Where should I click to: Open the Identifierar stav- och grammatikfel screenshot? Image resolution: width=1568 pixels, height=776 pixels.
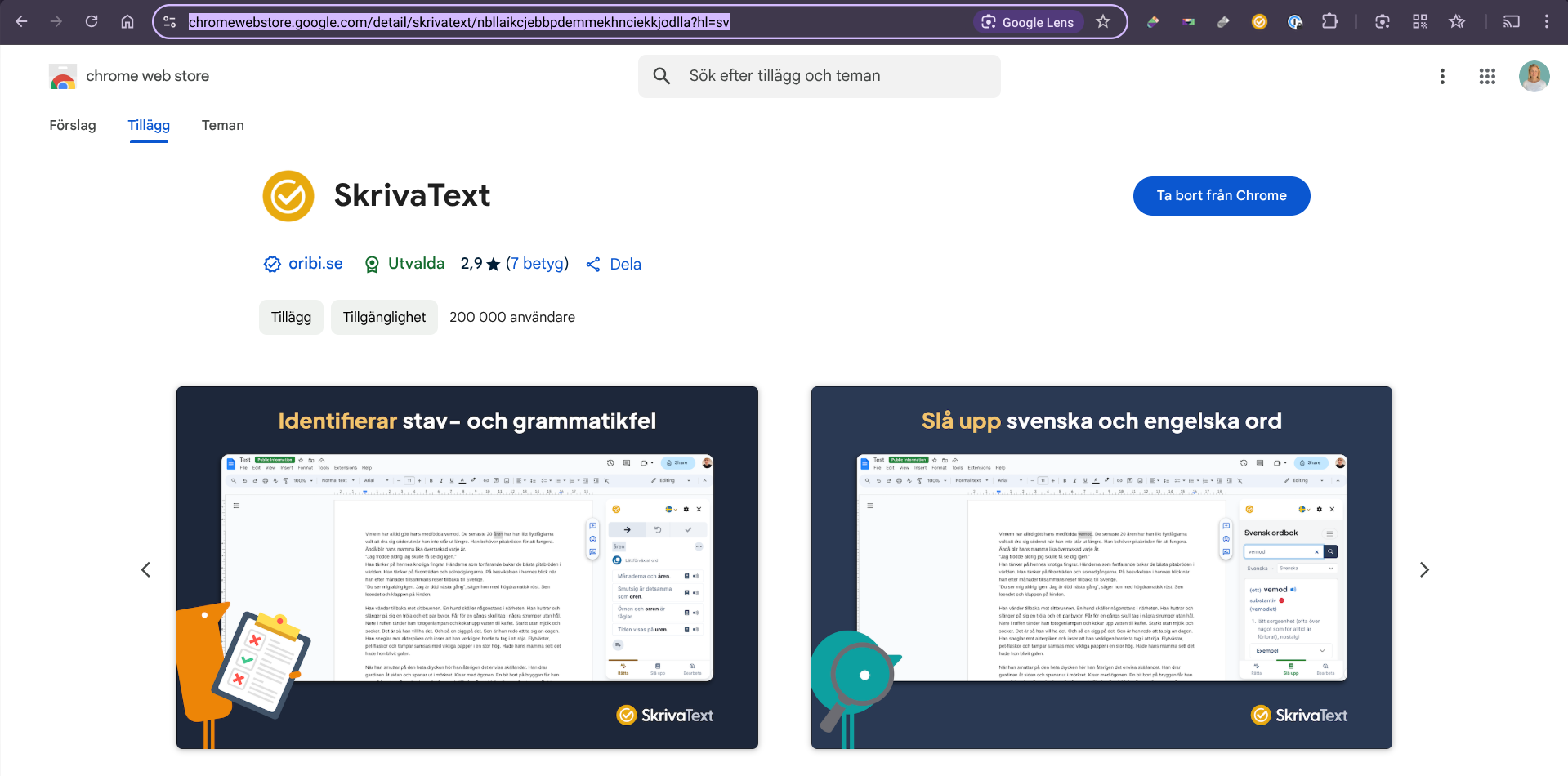point(467,568)
